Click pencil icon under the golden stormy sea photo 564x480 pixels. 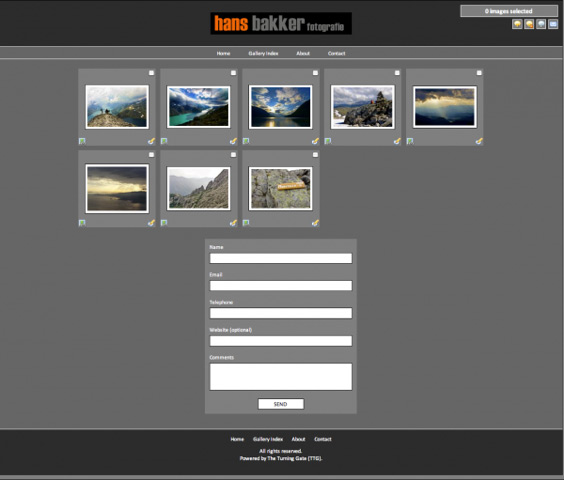point(151,223)
